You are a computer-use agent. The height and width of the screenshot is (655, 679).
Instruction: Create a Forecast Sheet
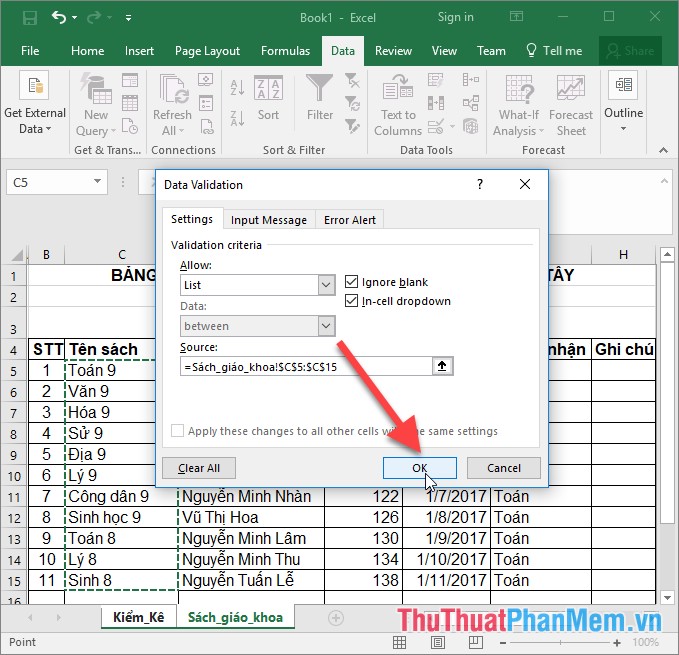click(570, 105)
